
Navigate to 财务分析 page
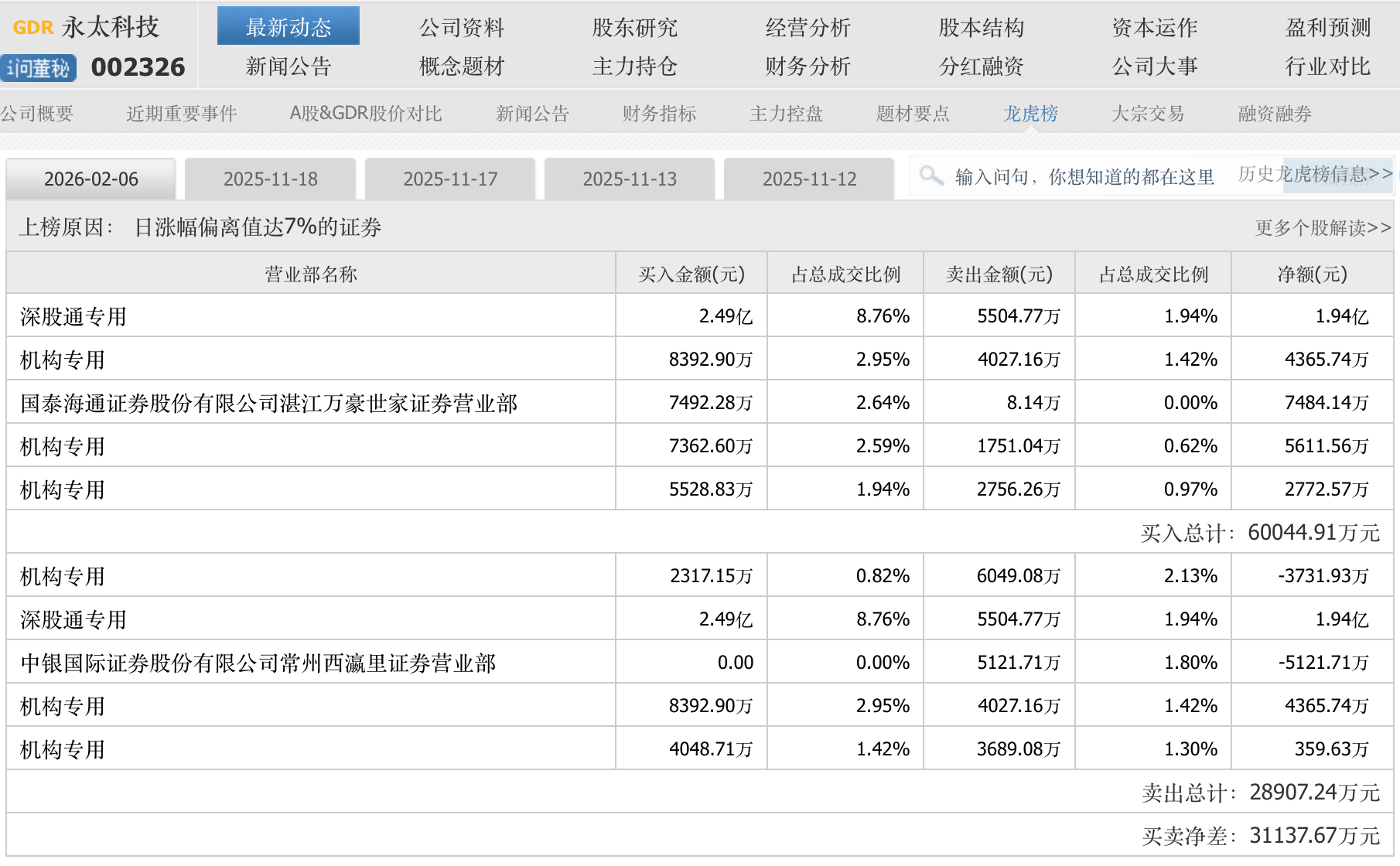(x=808, y=66)
